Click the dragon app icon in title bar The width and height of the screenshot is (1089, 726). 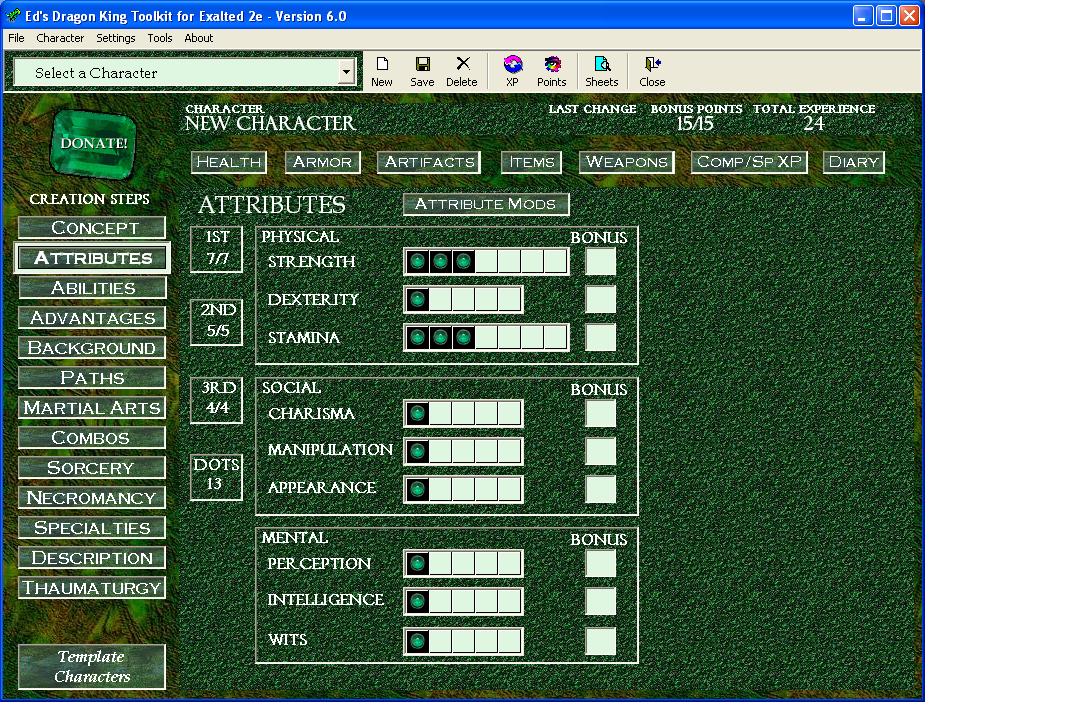click(x=13, y=15)
